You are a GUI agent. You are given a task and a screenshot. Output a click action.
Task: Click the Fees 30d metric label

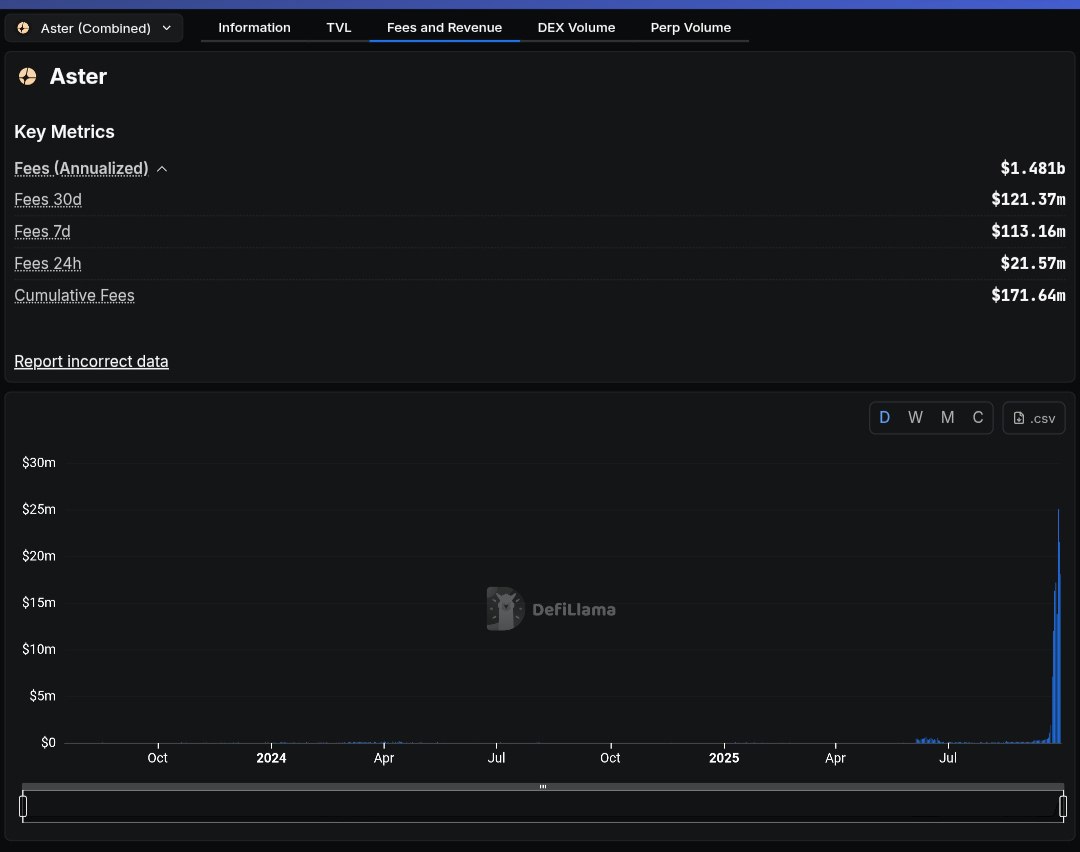tap(48, 200)
